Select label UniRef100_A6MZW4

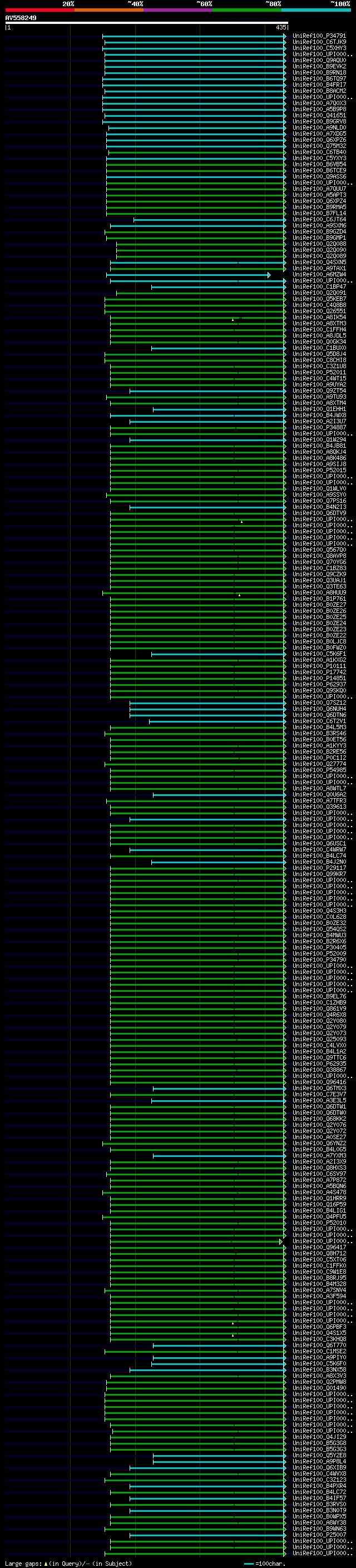click(x=319, y=275)
